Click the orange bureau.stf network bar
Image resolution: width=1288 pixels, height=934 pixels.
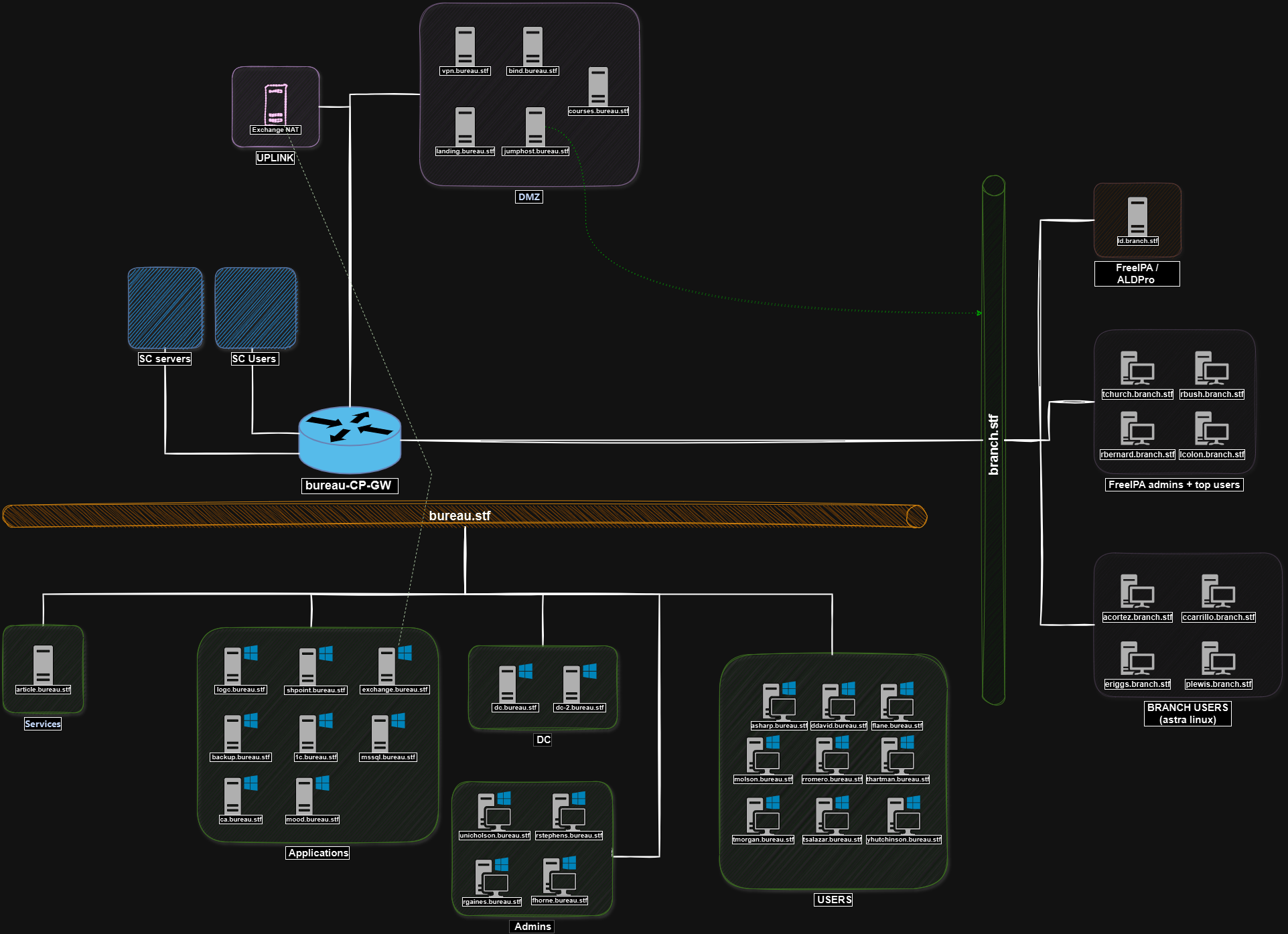point(268,516)
